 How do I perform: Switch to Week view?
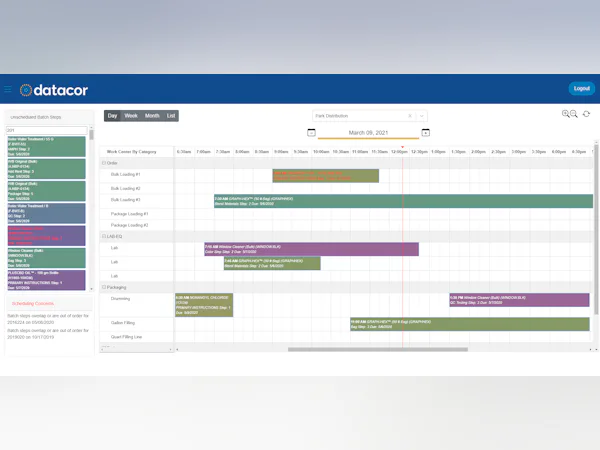[131, 116]
